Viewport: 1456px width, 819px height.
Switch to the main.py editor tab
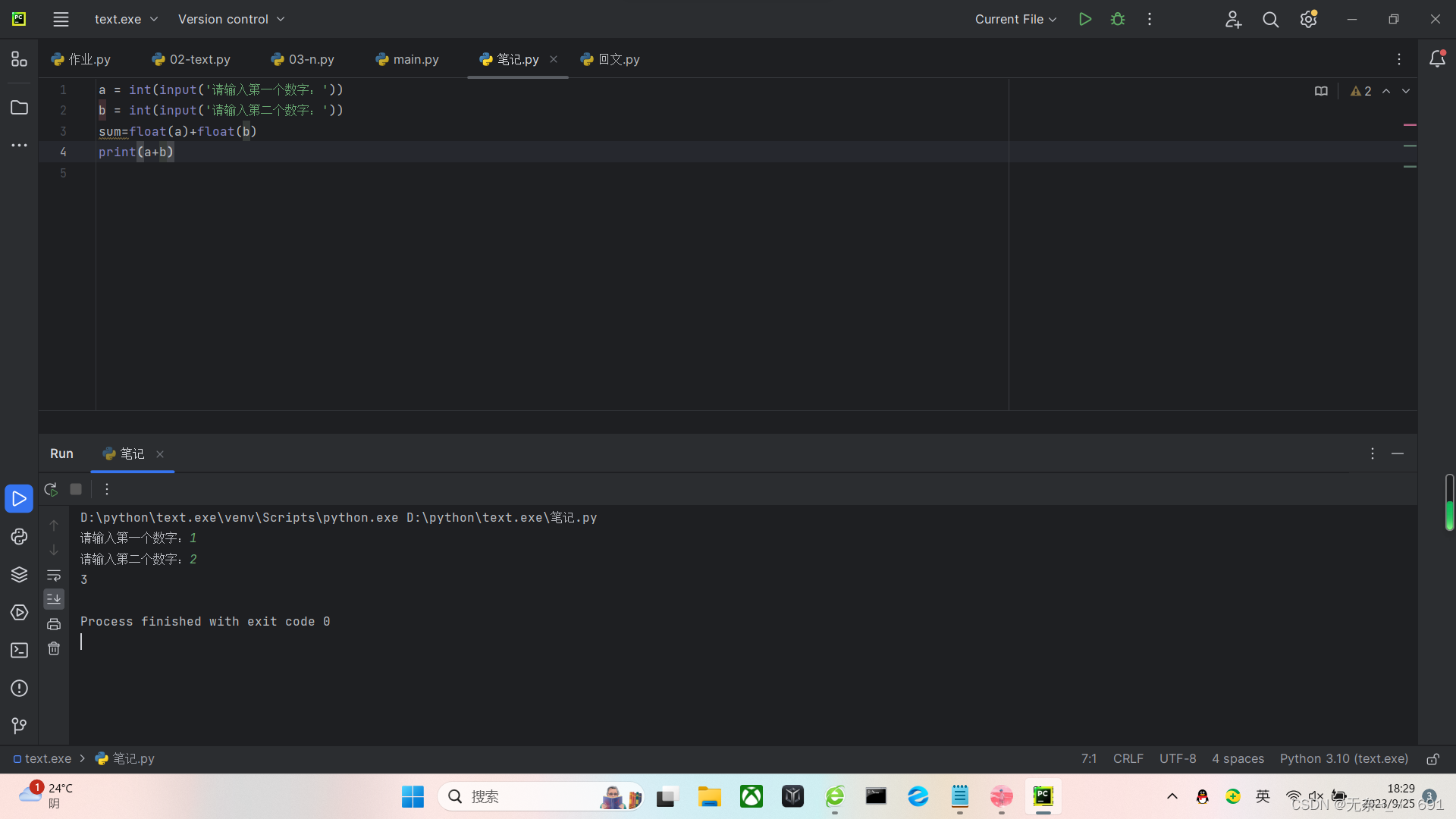tap(407, 59)
